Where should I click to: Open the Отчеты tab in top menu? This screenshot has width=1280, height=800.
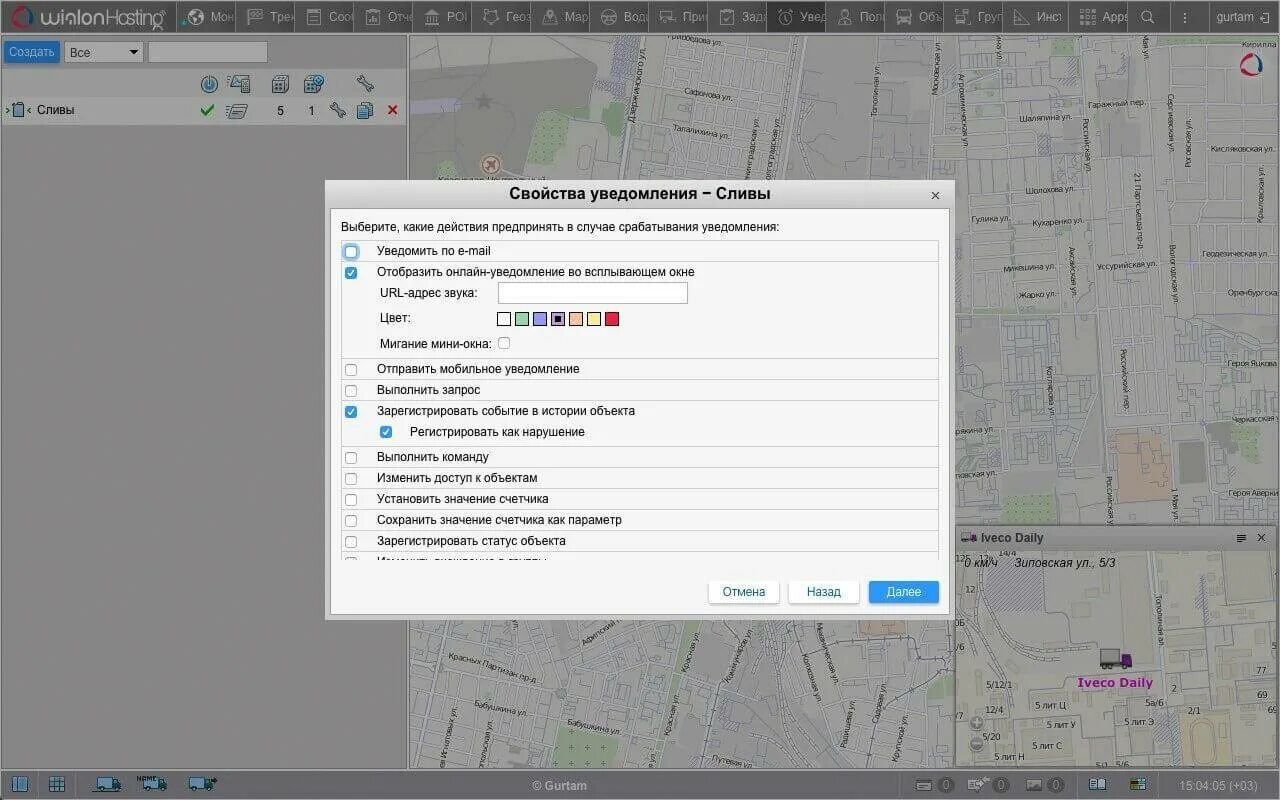[x=385, y=17]
